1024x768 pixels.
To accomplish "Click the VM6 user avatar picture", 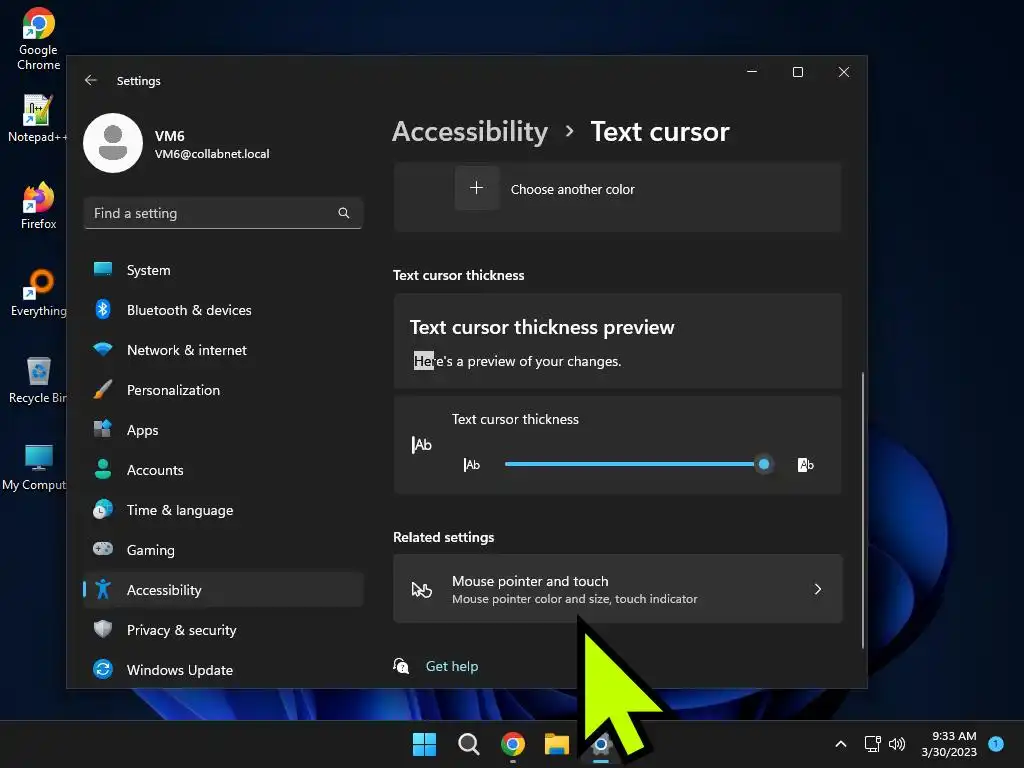I will point(113,143).
